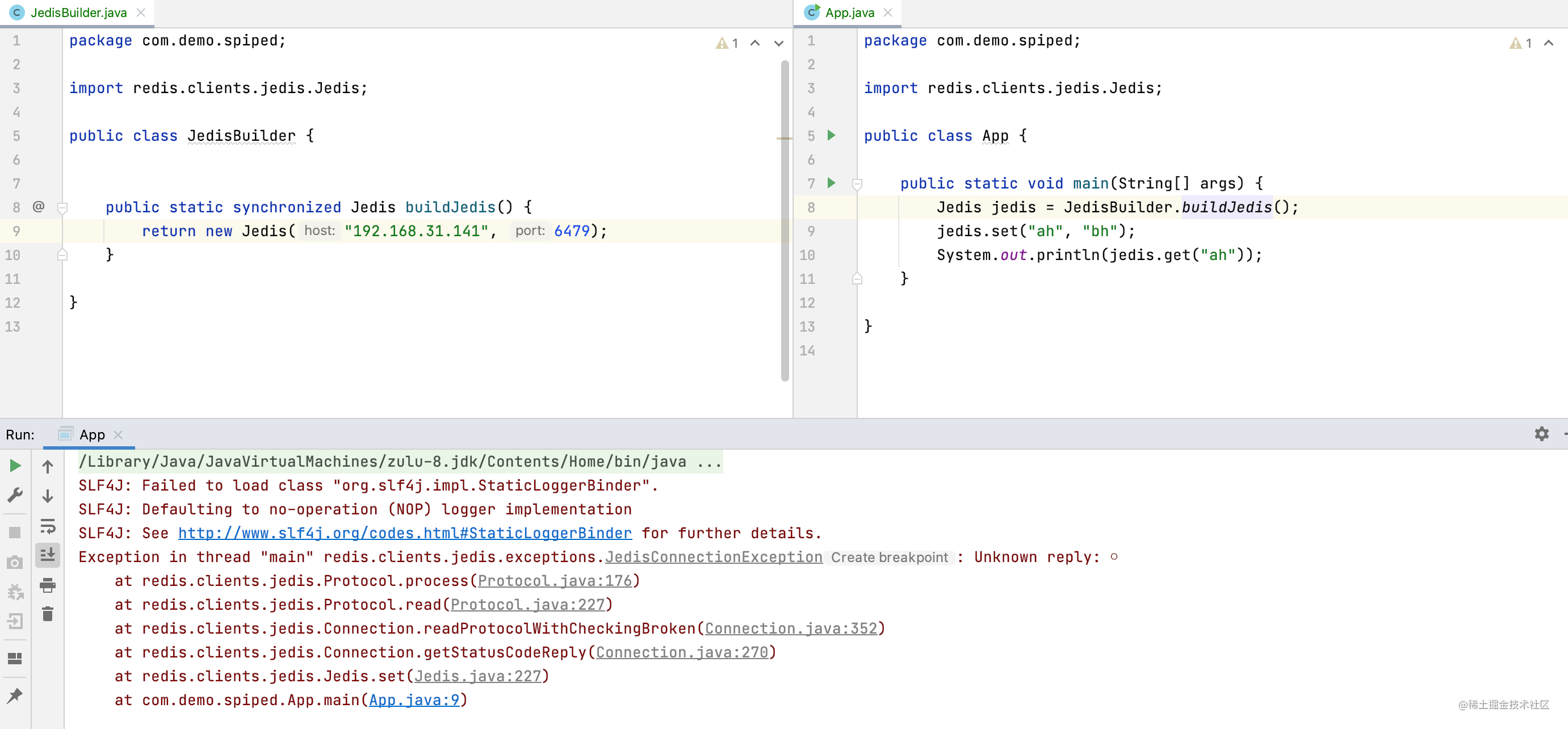1568x729 pixels.
Task: Run class App from gutter arrow on line 5
Action: [x=832, y=135]
